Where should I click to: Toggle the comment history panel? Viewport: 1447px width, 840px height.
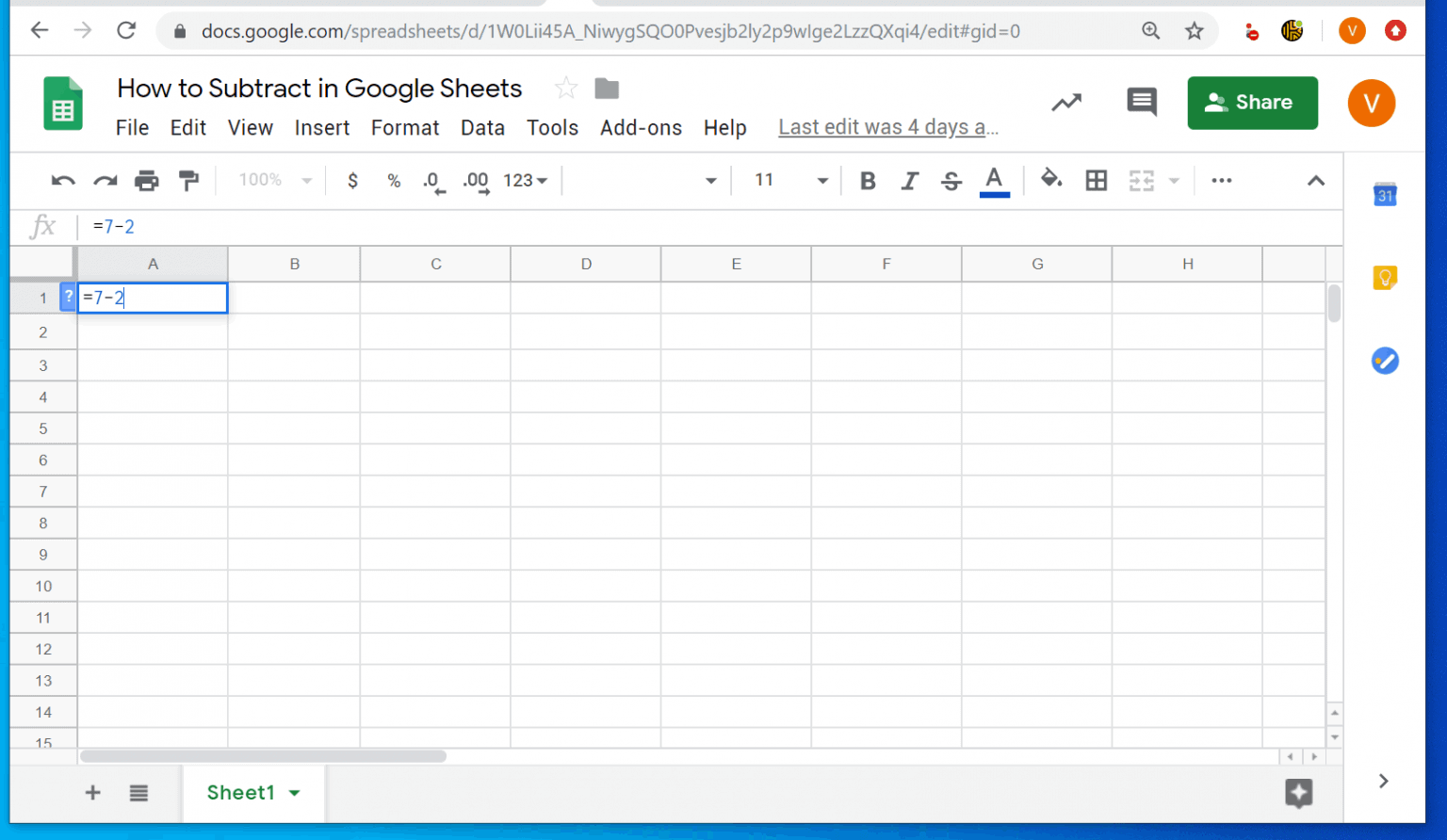pos(1141,102)
